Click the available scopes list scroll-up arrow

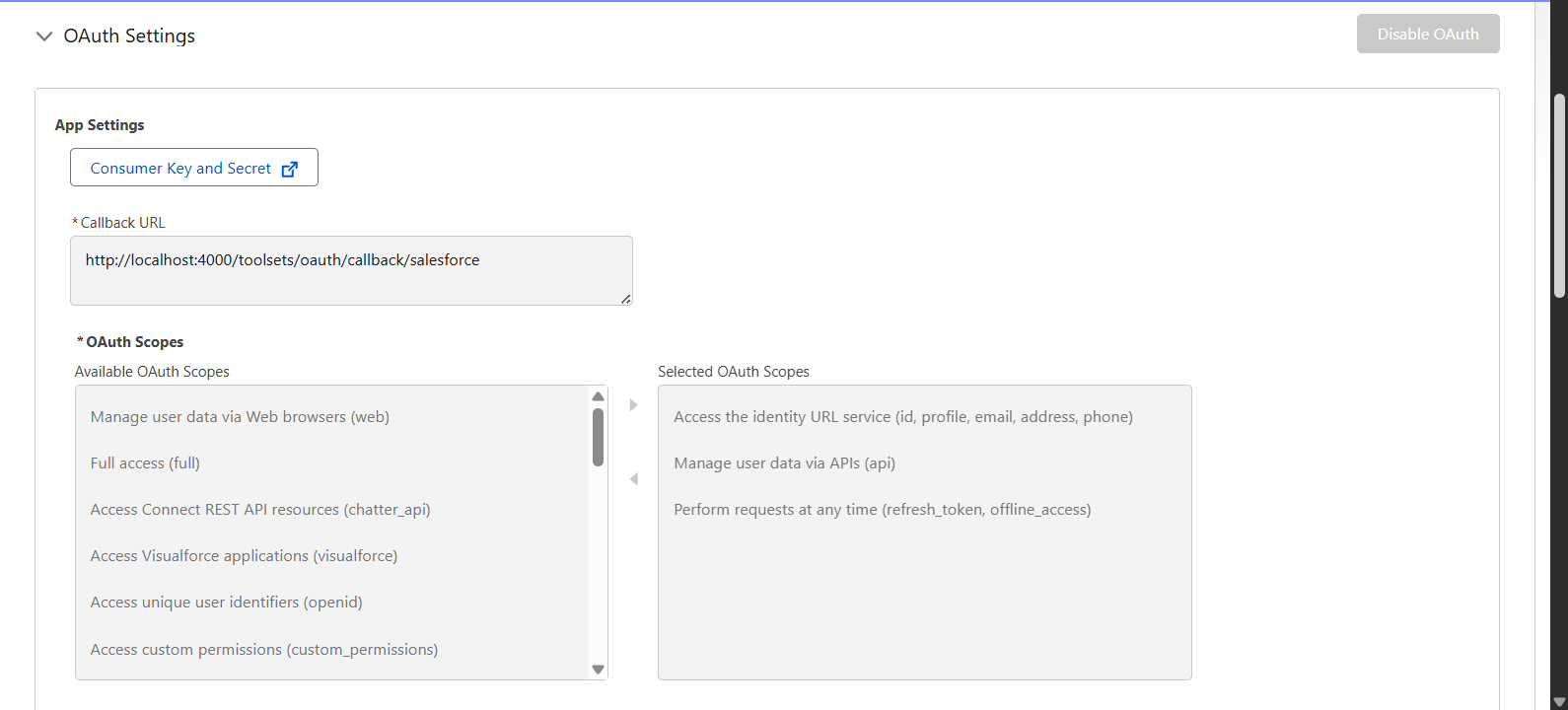click(598, 396)
